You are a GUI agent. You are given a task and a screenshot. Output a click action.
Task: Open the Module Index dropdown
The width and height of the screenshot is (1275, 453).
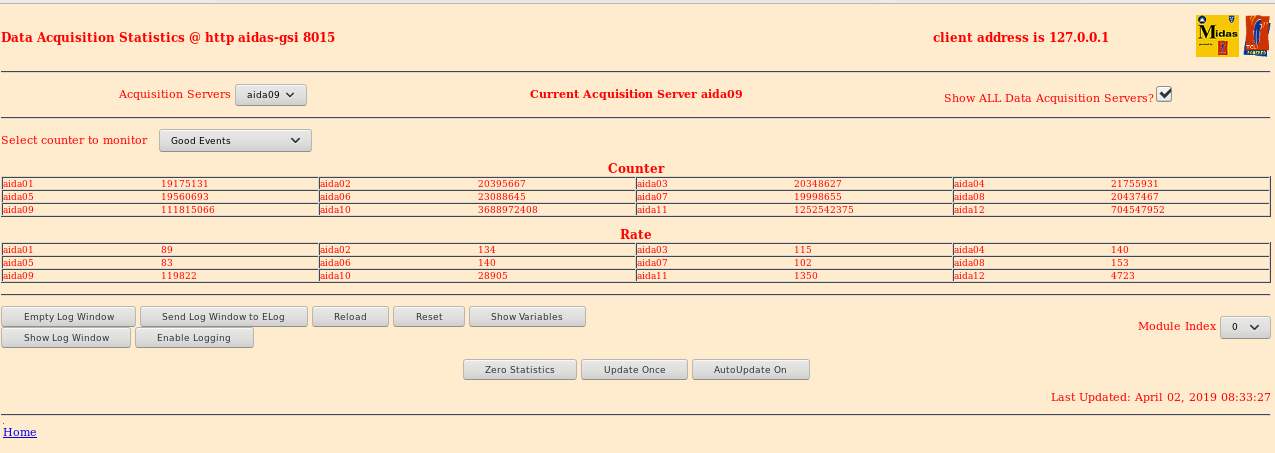click(1245, 327)
